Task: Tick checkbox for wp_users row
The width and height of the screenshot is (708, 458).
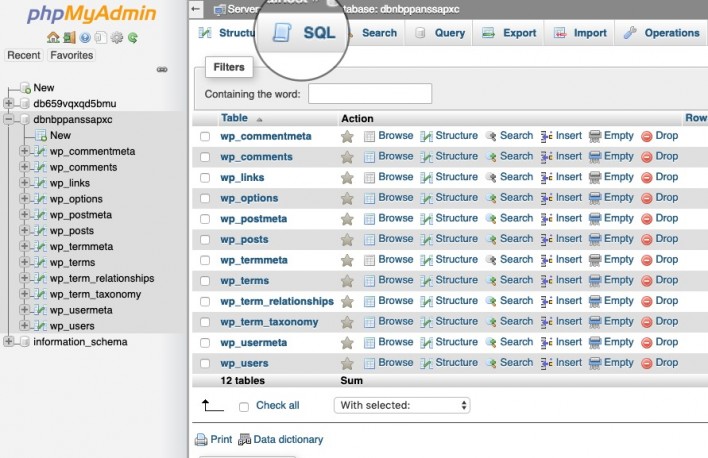Action: coord(205,364)
